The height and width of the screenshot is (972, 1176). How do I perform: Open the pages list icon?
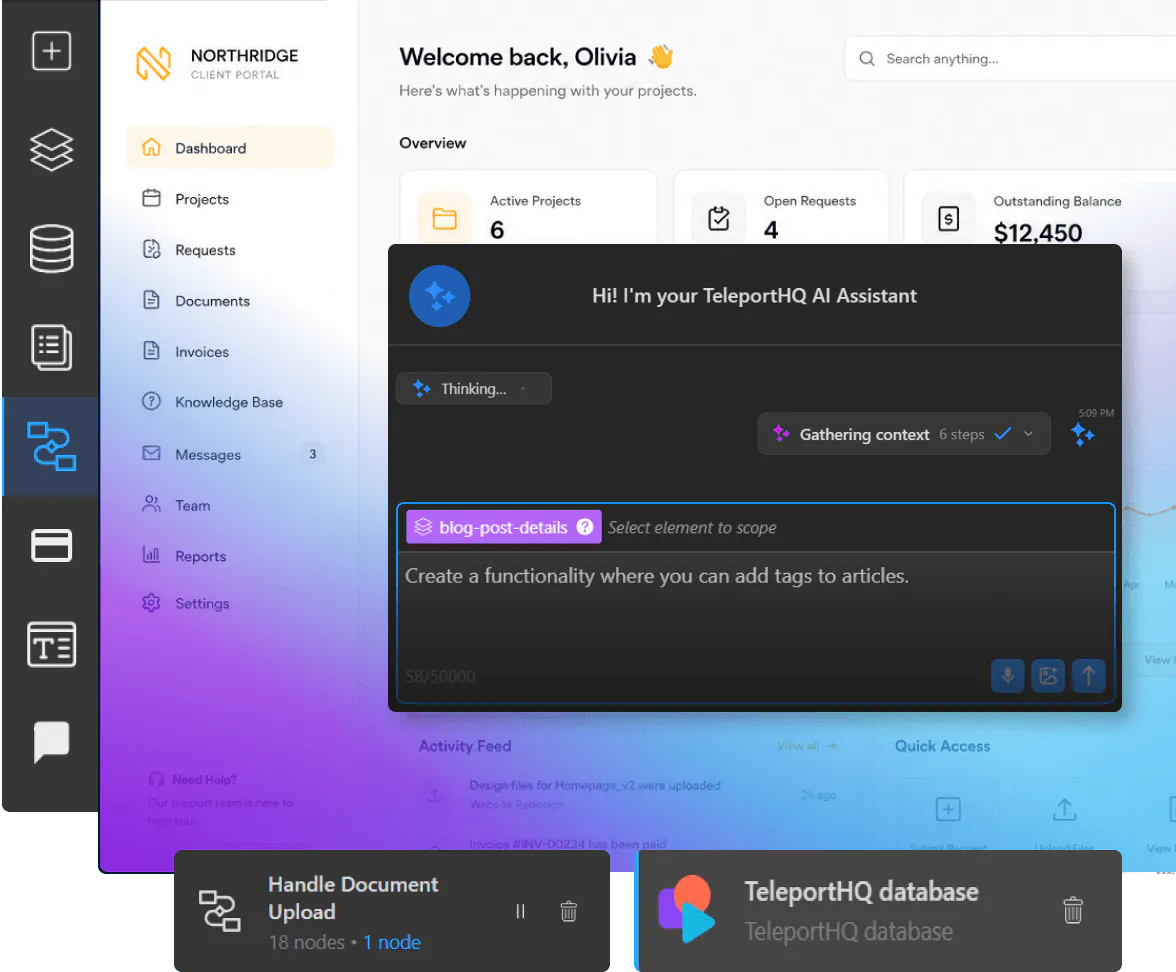point(51,347)
